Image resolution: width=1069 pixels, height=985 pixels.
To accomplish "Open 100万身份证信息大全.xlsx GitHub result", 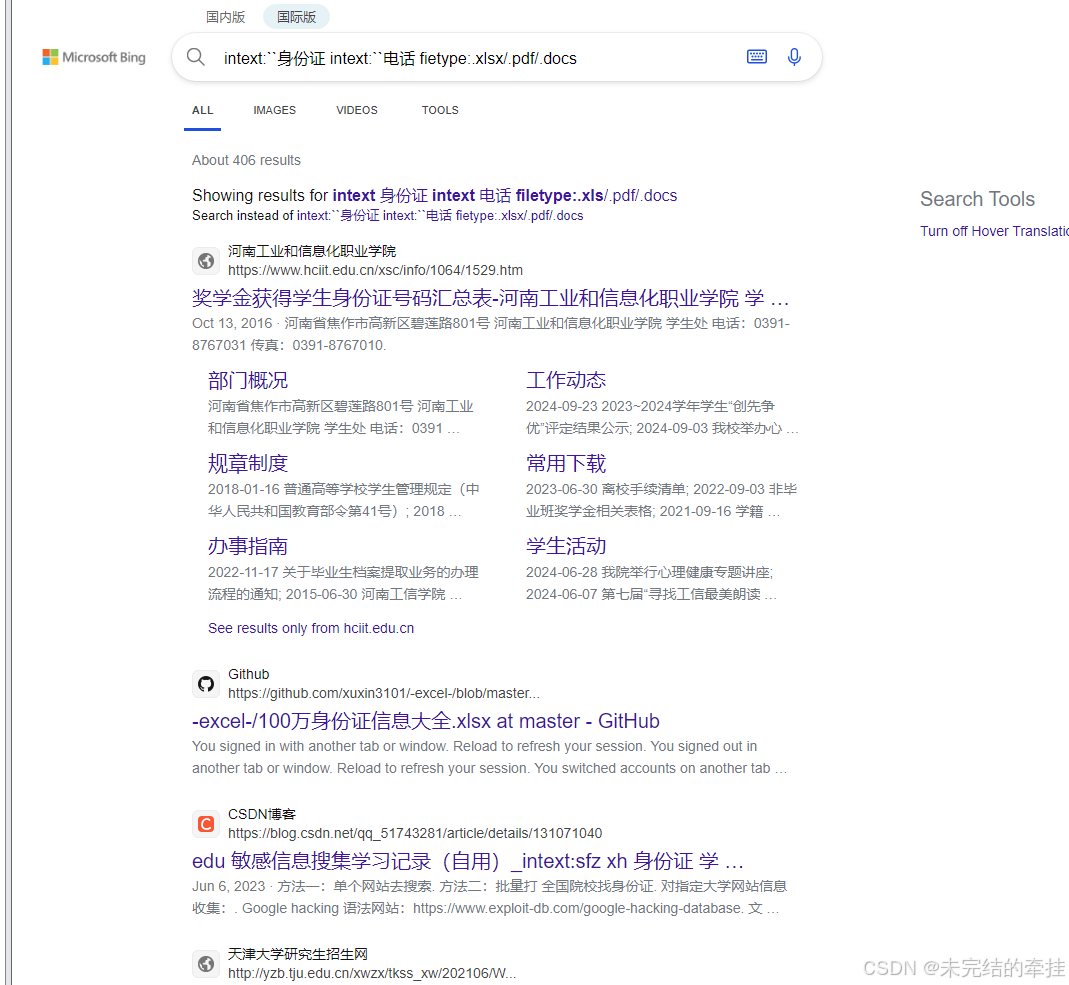I will click(x=426, y=721).
